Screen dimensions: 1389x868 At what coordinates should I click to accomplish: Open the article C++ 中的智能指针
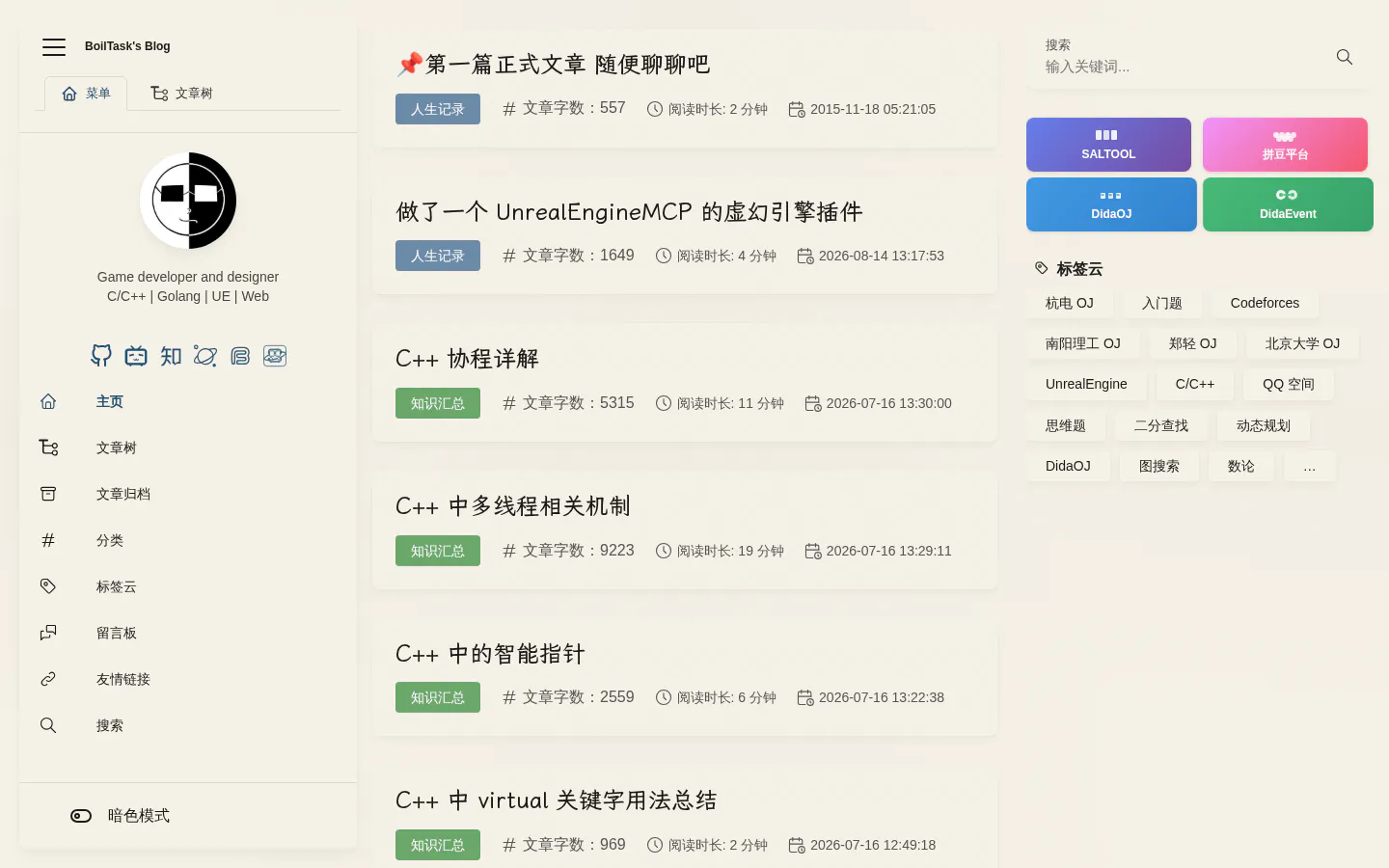pyautogui.click(x=490, y=654)
